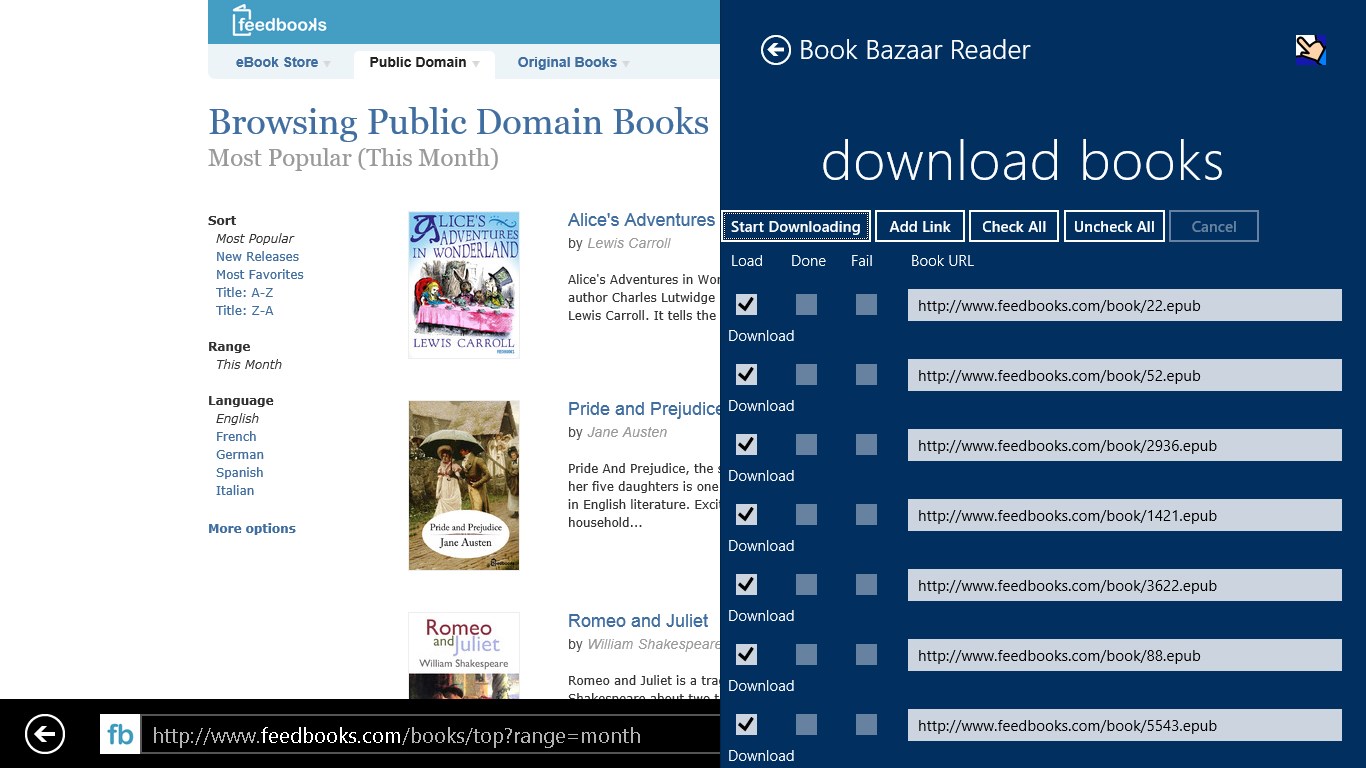1366x768 pixels.
Task: Click the URL field containing book/2936.epub
Action: tap(1124, 445)
